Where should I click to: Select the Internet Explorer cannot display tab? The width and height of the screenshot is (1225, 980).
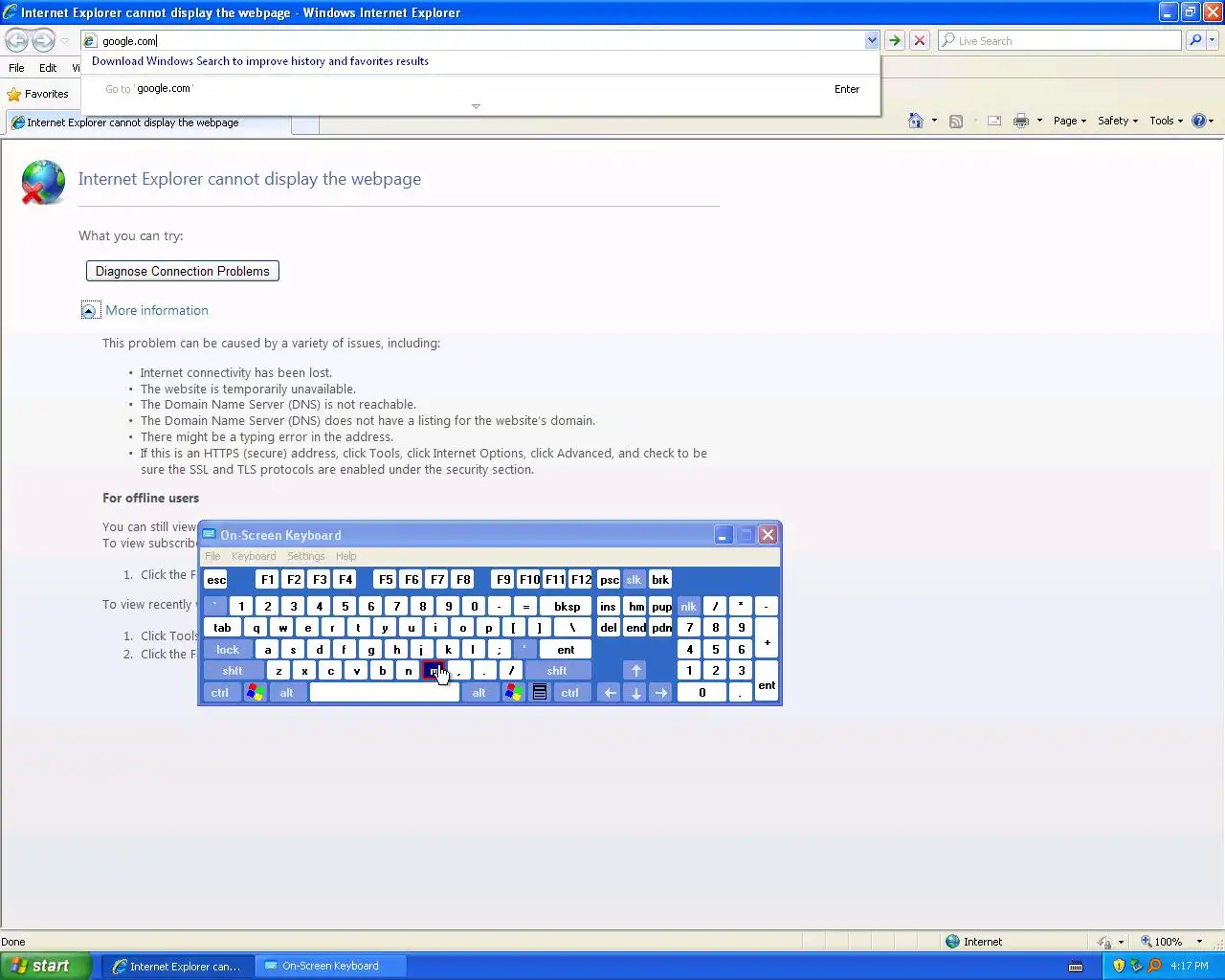(x=147, y=122)
